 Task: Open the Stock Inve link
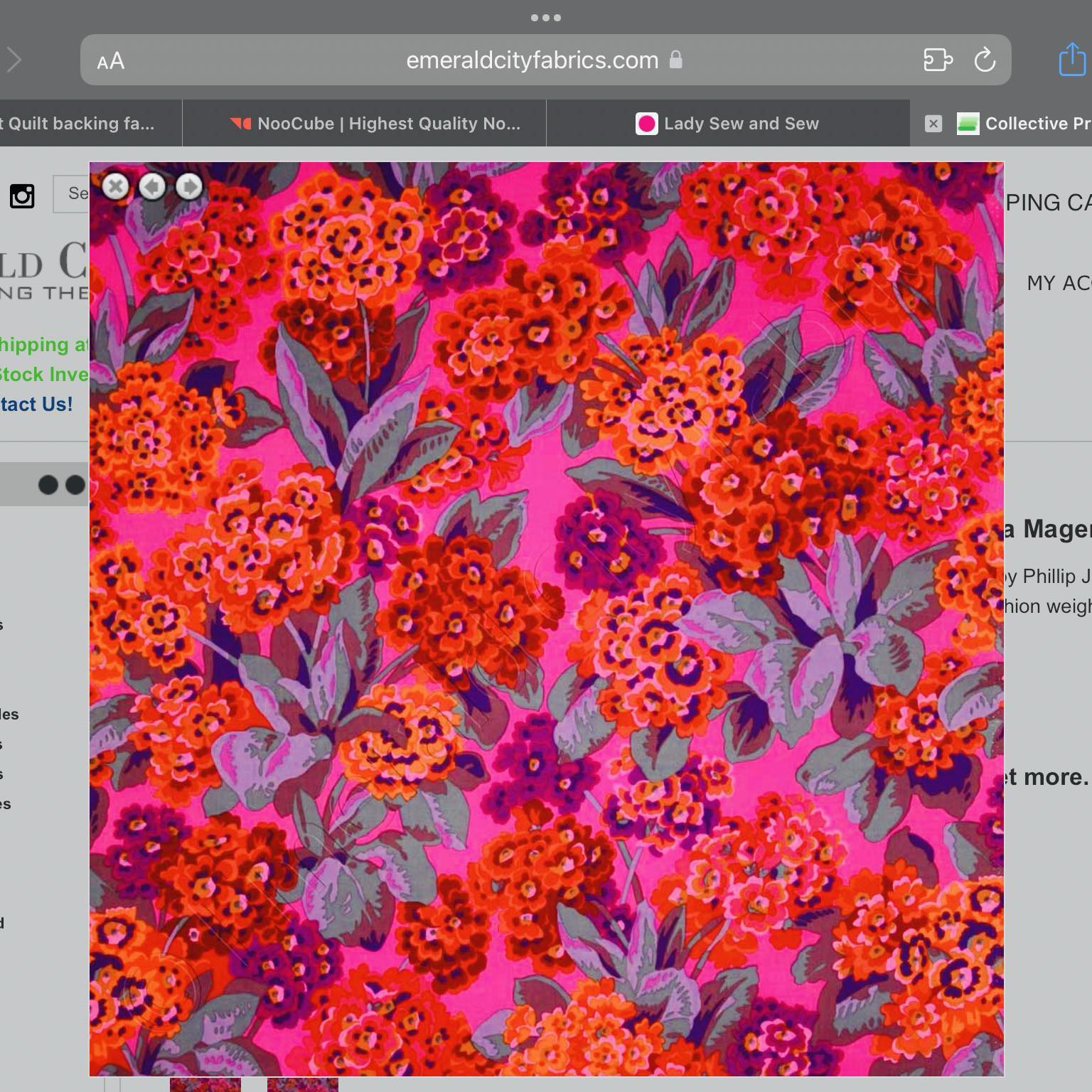click(44, 374)
